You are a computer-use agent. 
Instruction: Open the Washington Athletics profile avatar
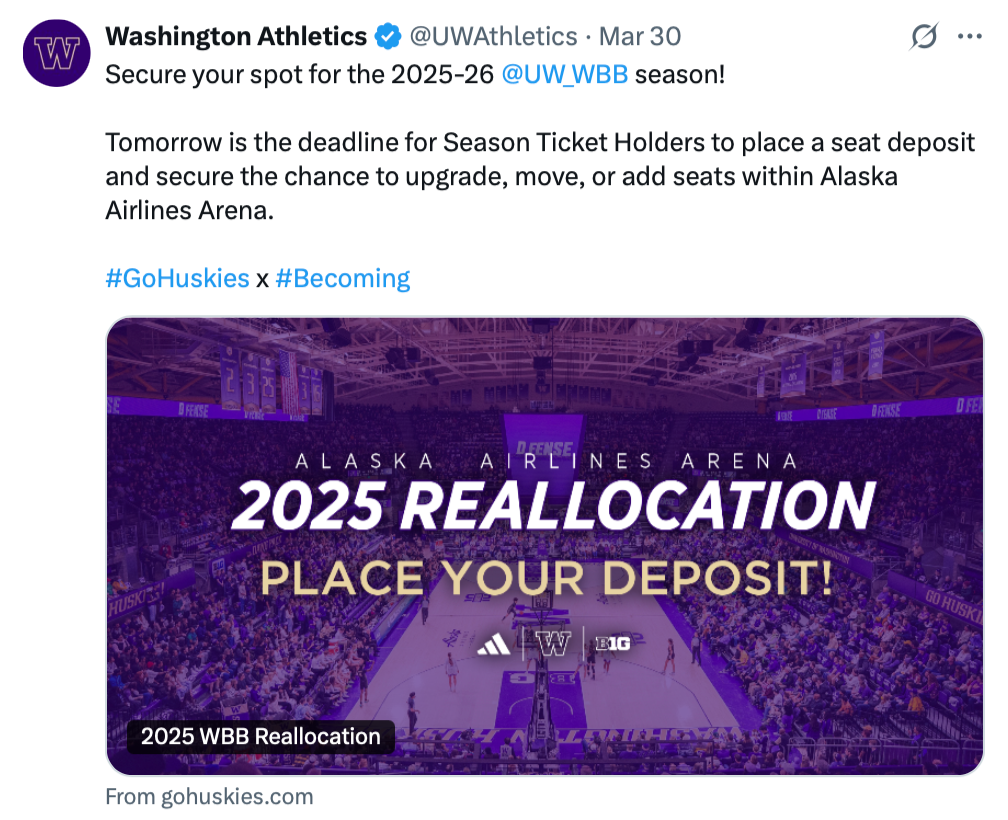57,53
